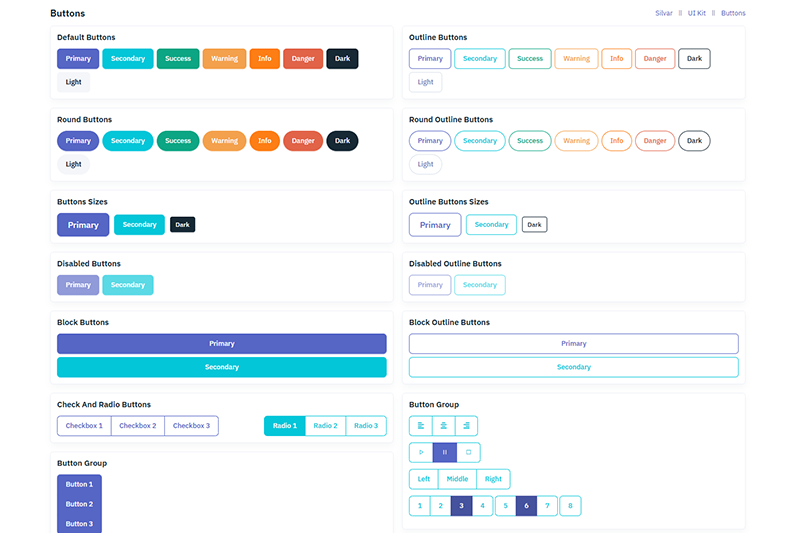The height and width of the screenshot is (533, 800).
Task: Click the solid Danger default button
Action: coord(303,59)
